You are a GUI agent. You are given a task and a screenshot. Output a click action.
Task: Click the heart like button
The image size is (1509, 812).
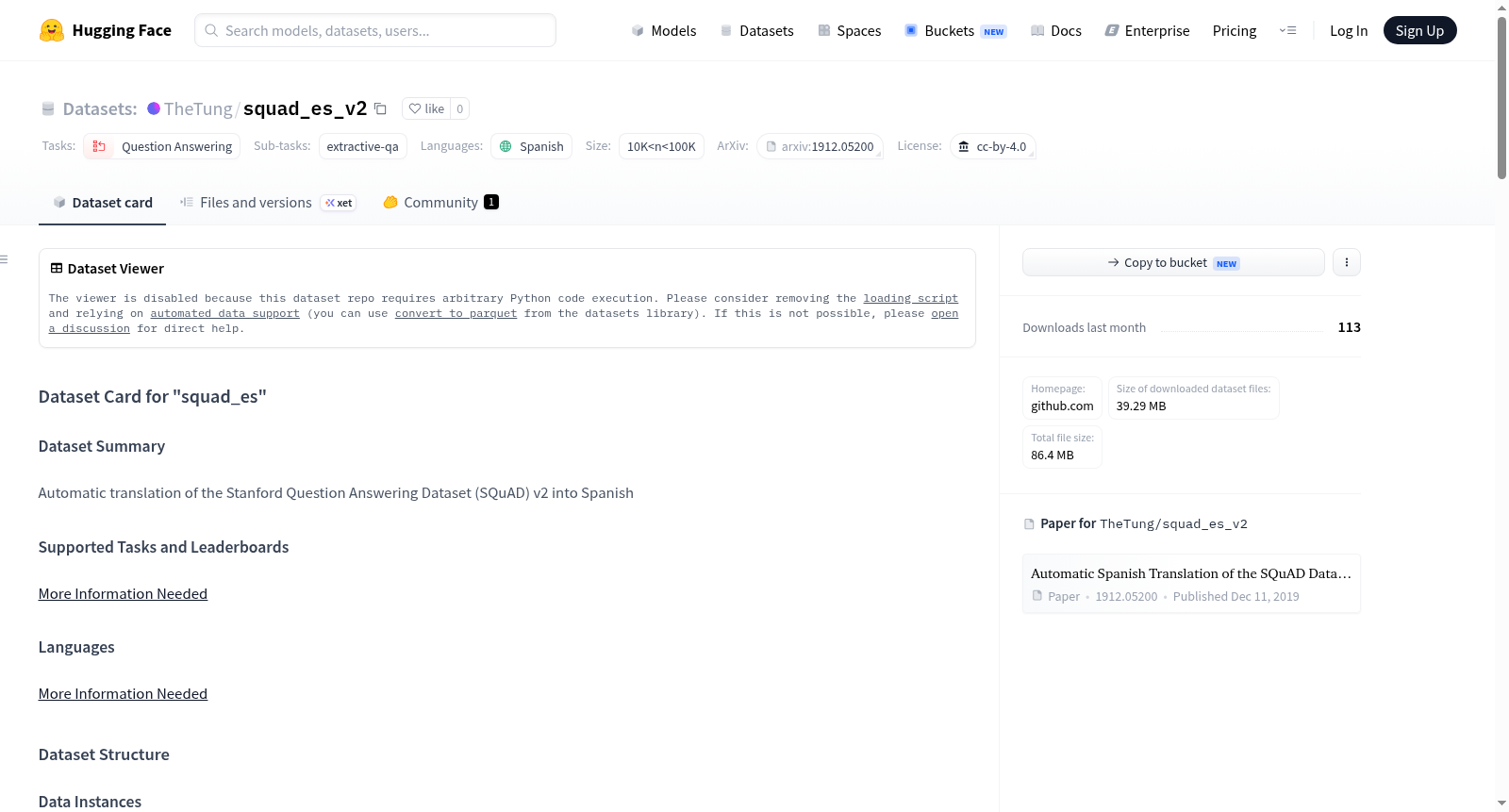(426, 108)
